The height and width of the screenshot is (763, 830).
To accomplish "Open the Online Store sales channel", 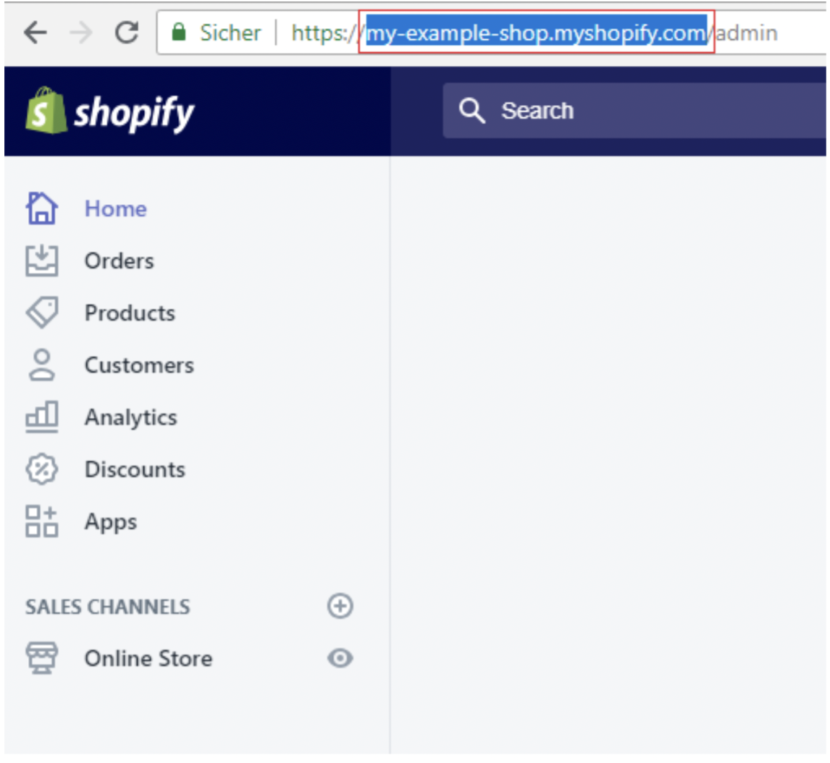I will [148, 659].
